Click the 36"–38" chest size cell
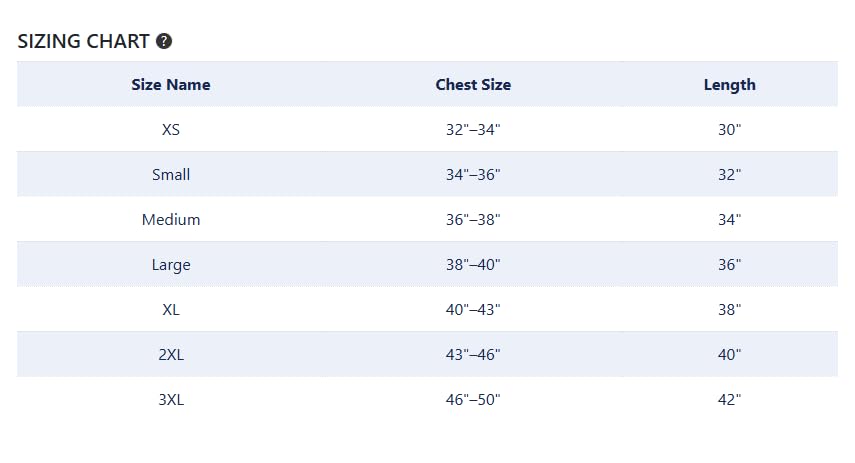This screenshot has width=855, height=463. coord(473,220)
